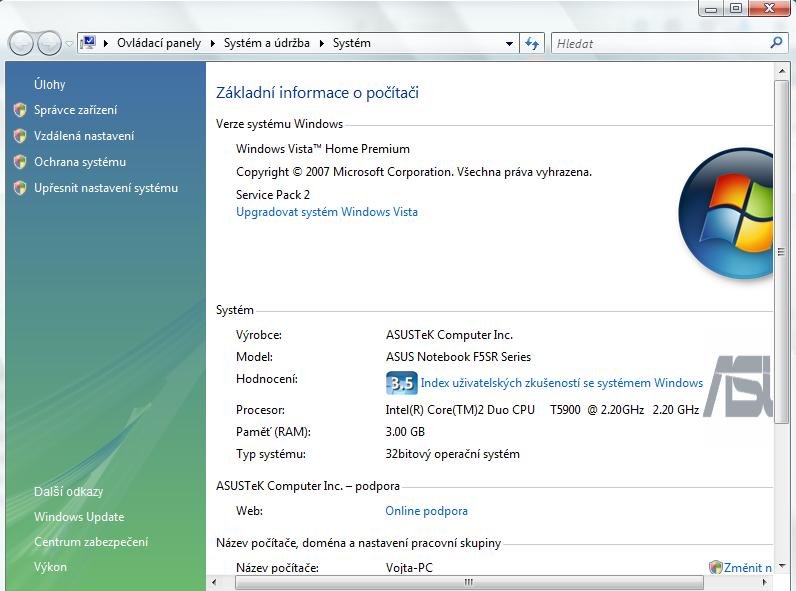The height and width of the screenshot is (591, 796).
Task: Click the magnifier search icon
Action: [776, 43]
